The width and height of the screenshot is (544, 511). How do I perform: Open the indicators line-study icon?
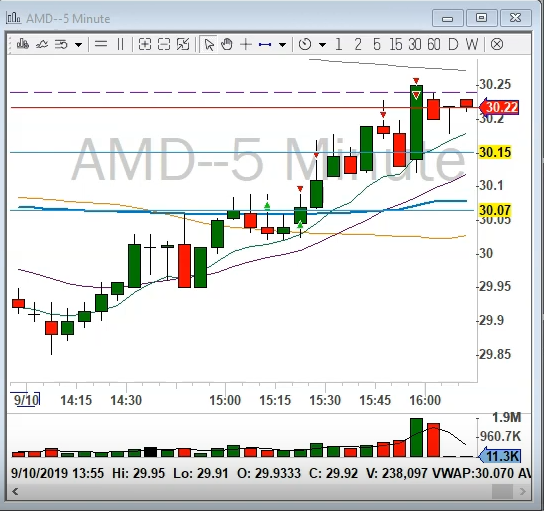(x=42, y=44)
